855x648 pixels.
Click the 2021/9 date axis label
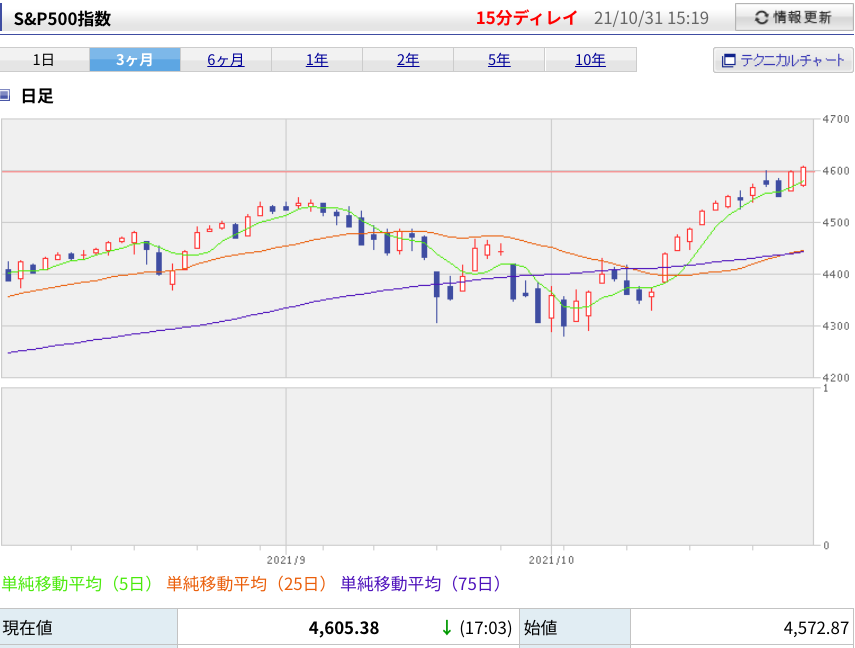pos(286,560)
